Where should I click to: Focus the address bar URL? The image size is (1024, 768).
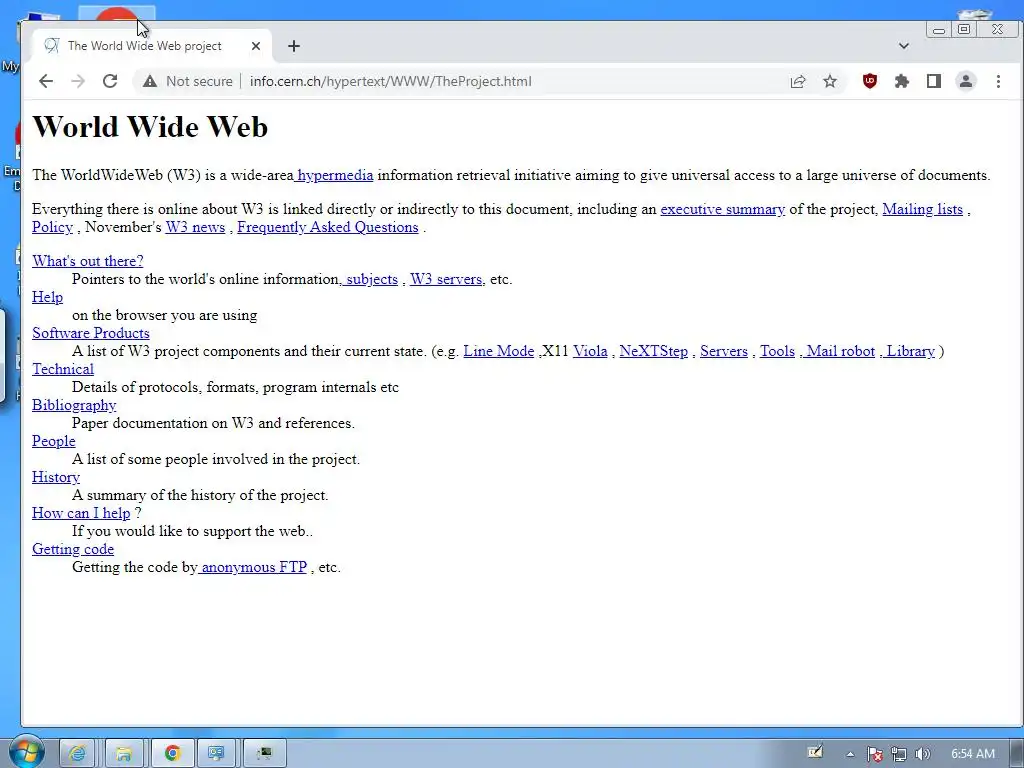[x=391, y=81]
